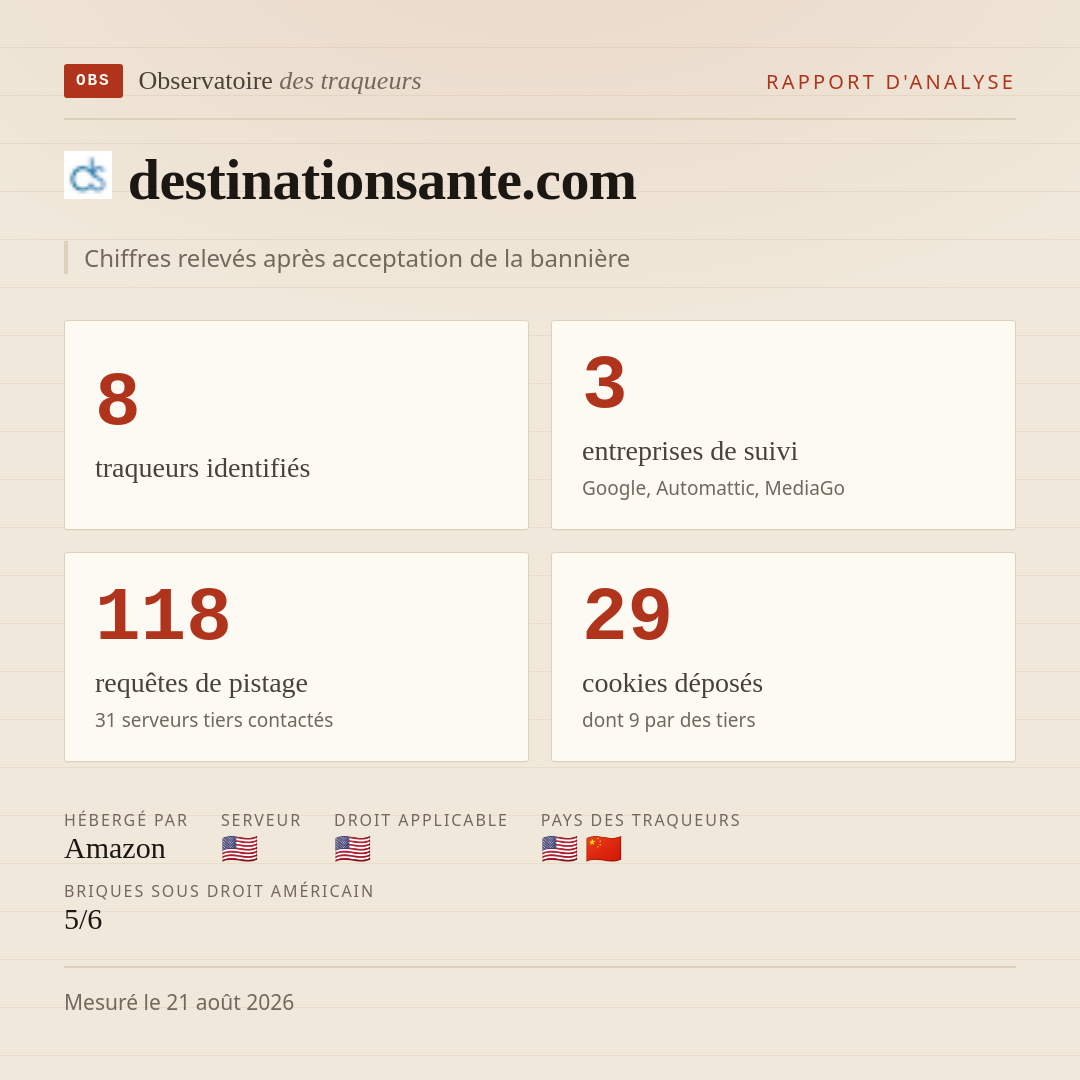Click the destinationsante.com site favicon
The image size is (1080, 1080).
[88, 175]
